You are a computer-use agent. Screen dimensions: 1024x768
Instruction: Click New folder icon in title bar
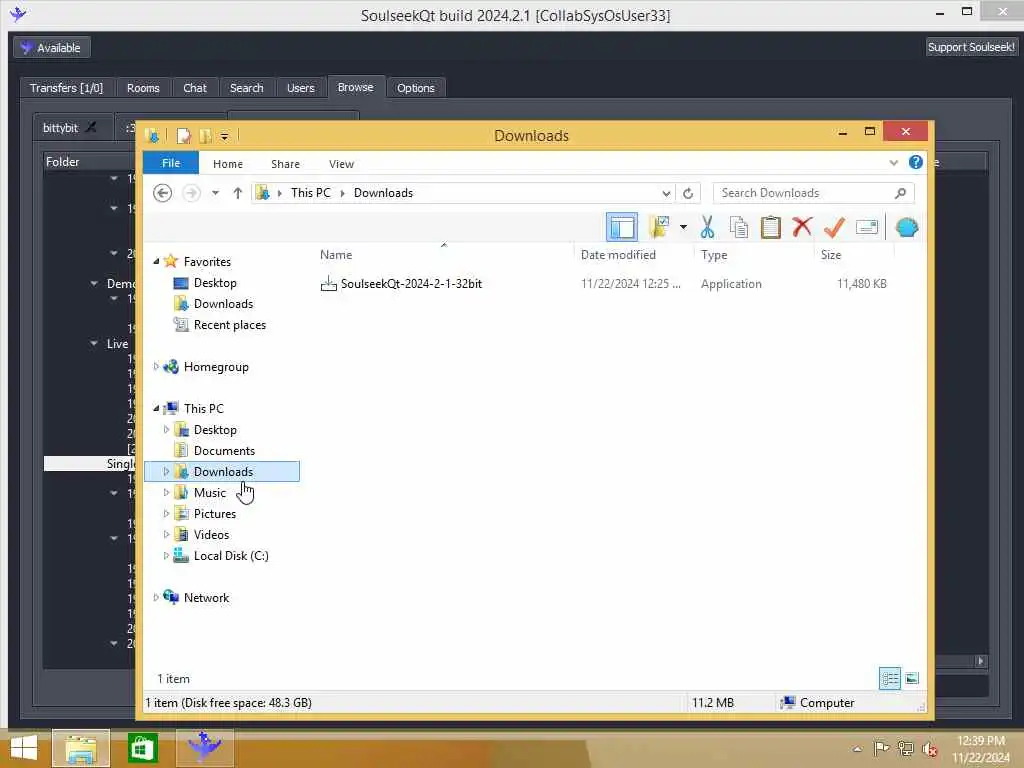pos(205,136)
